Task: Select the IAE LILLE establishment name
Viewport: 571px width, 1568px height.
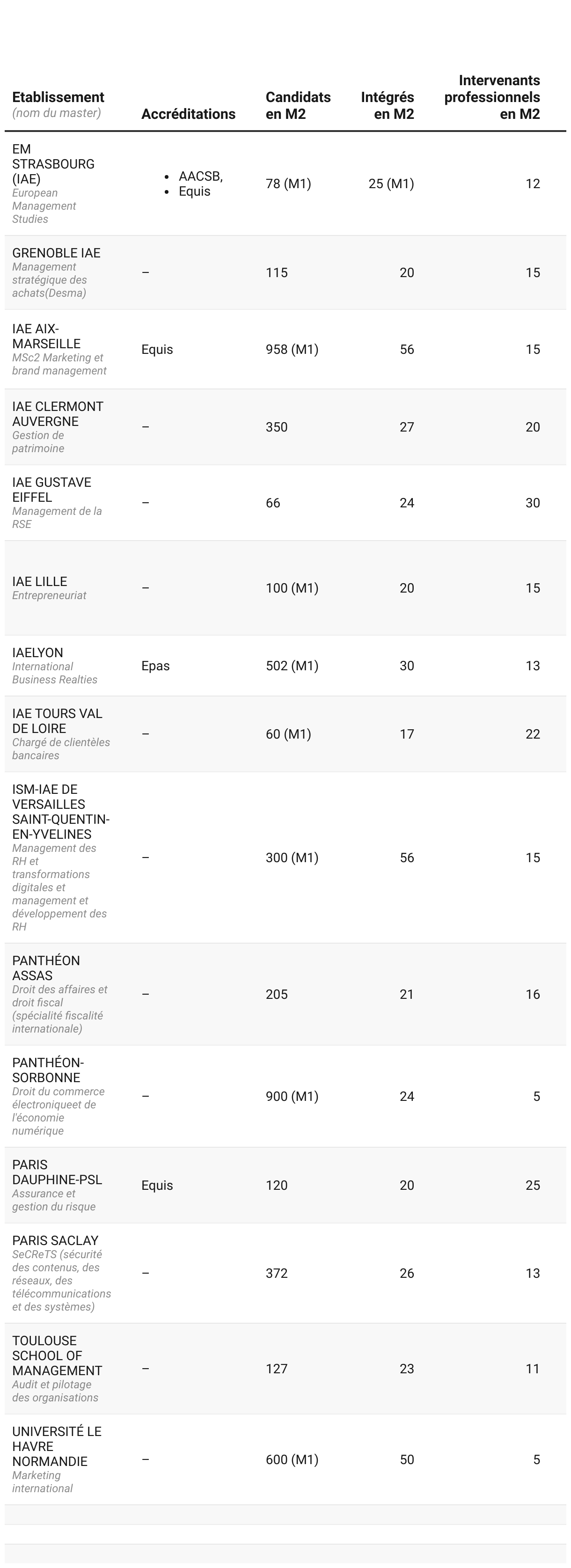Action: point(40,581)
